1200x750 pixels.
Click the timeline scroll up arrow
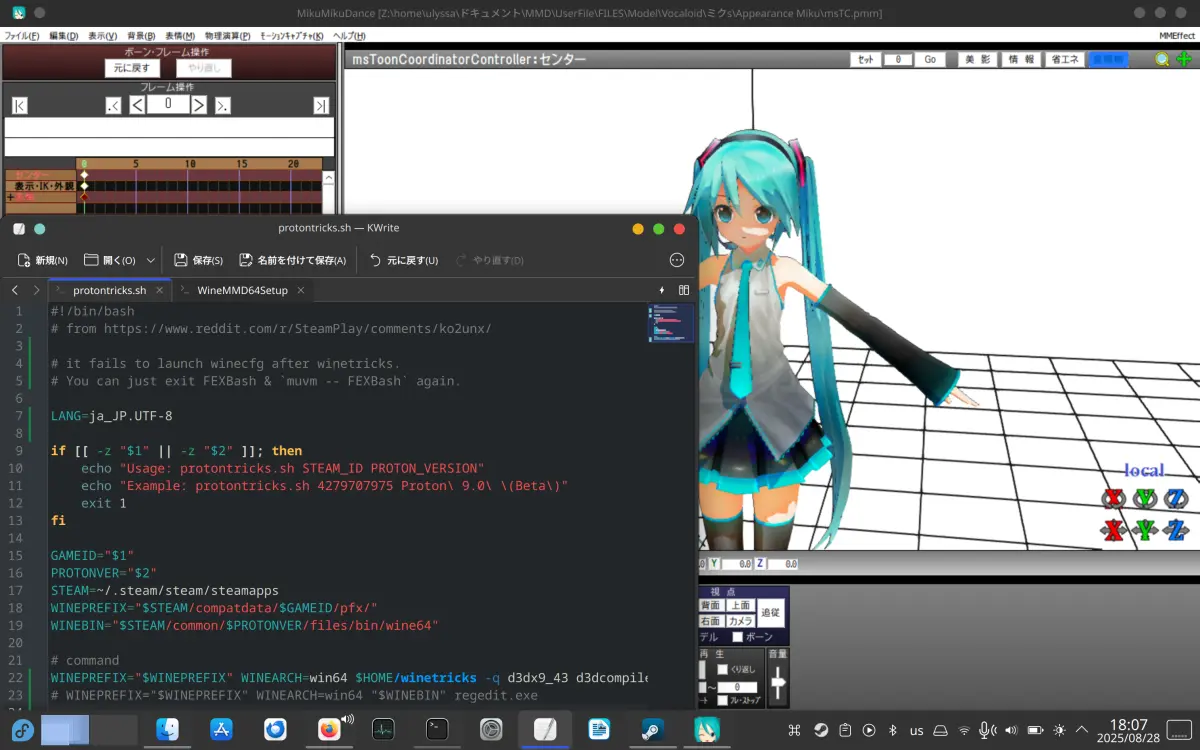tap(328, 177)
